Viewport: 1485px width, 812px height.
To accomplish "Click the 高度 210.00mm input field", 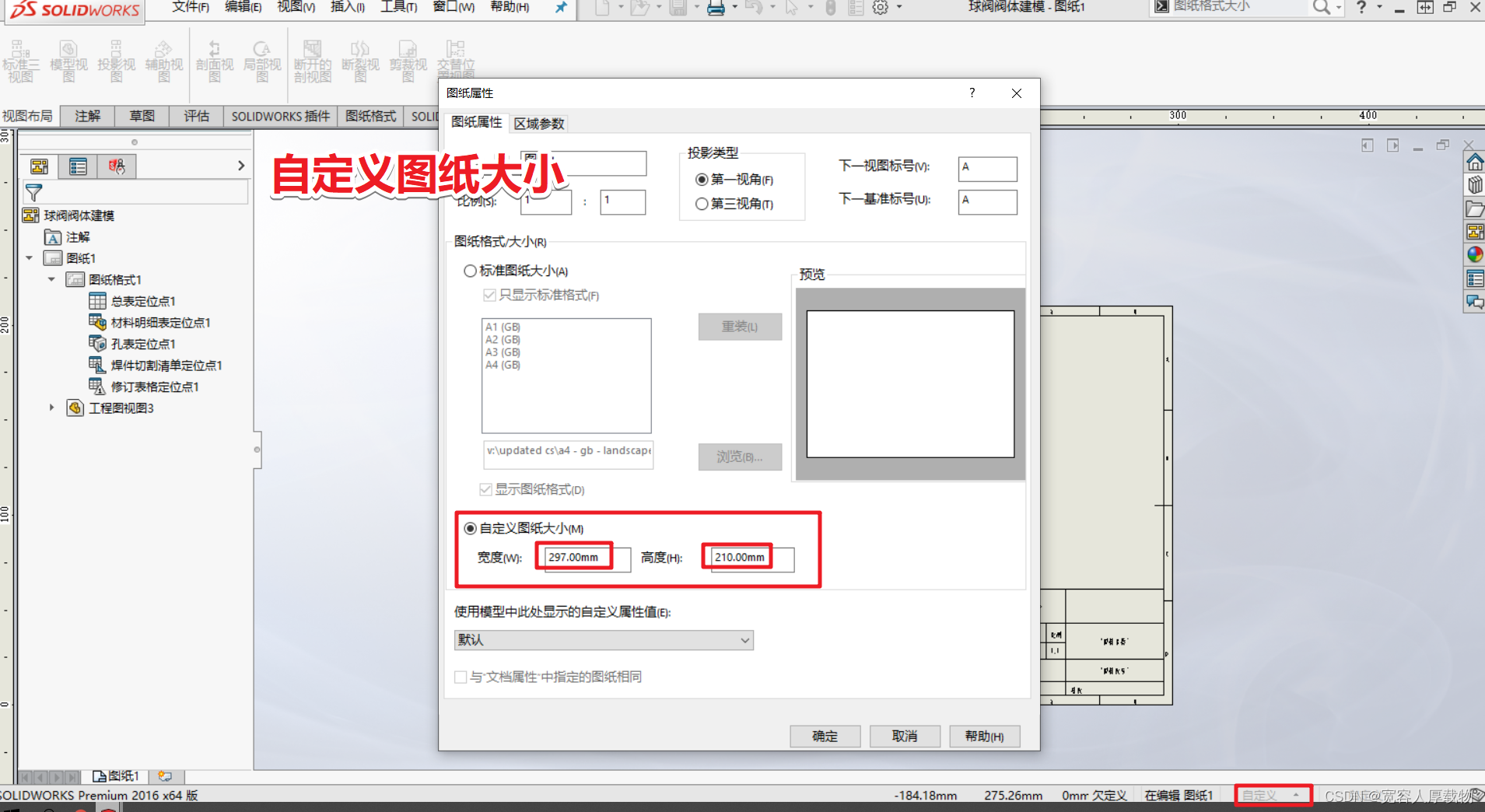I will [752, 558].
